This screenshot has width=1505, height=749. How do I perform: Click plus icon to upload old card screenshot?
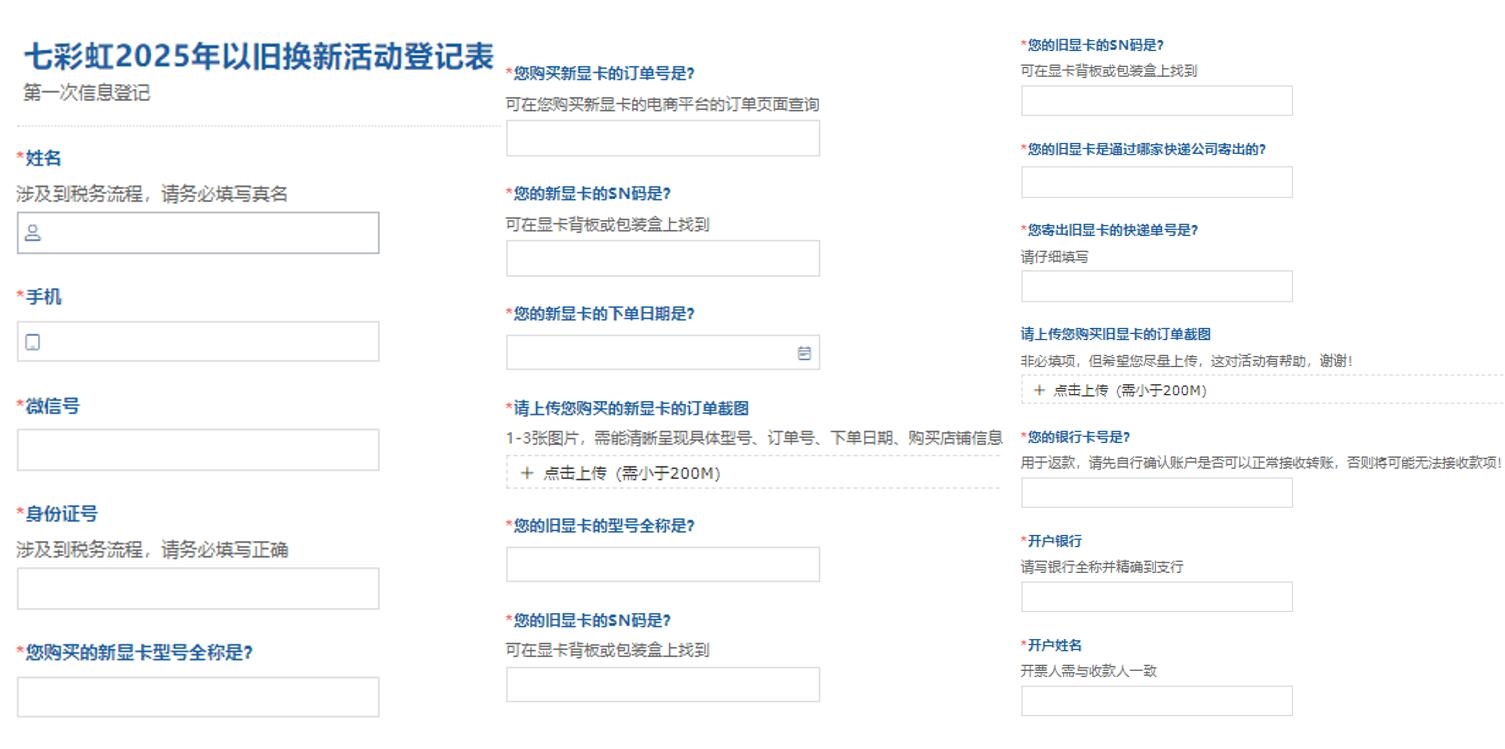tap(1039, 390)
